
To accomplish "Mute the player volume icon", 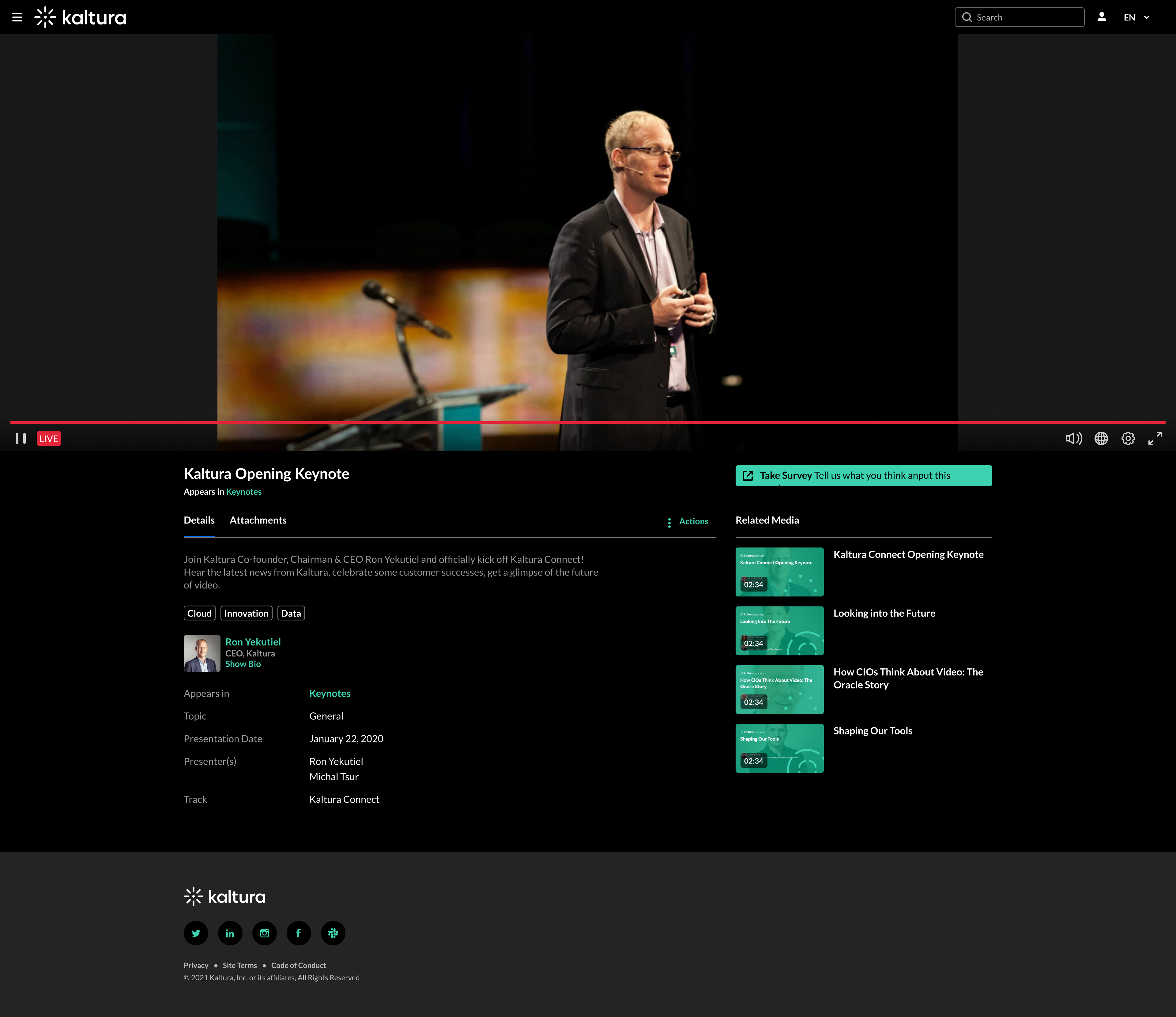I will tap(1073, 438).
